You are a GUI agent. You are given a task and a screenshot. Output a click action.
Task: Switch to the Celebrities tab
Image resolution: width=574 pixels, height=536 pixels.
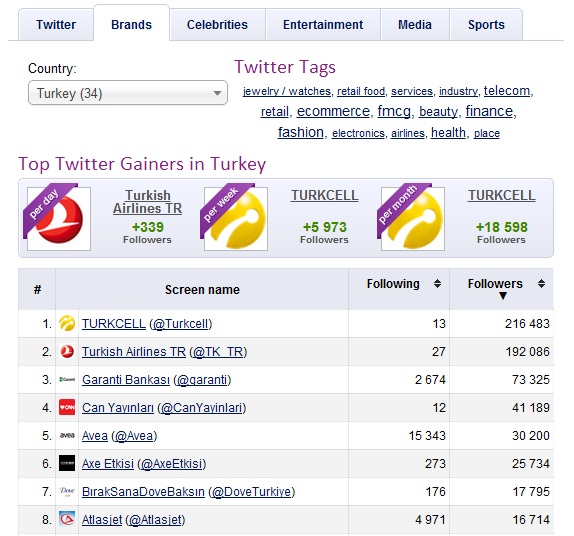pyautogui.click(x=217, y=25)
